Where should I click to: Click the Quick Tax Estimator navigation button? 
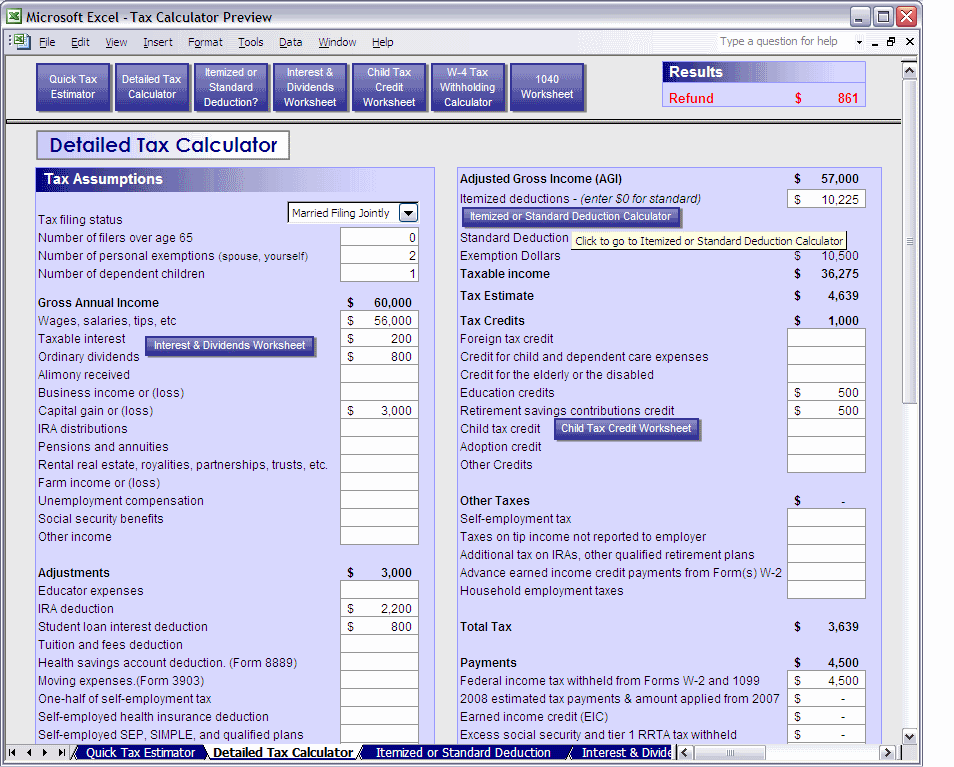(73, 87)
